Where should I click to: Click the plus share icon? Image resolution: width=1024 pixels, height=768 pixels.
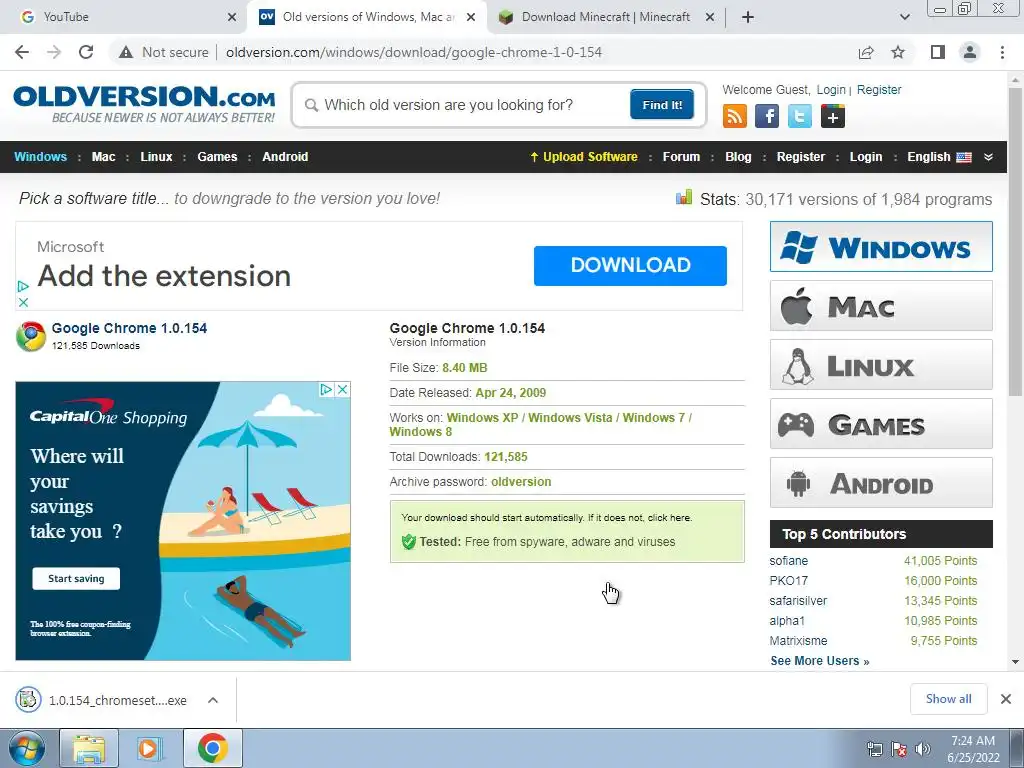833,116
